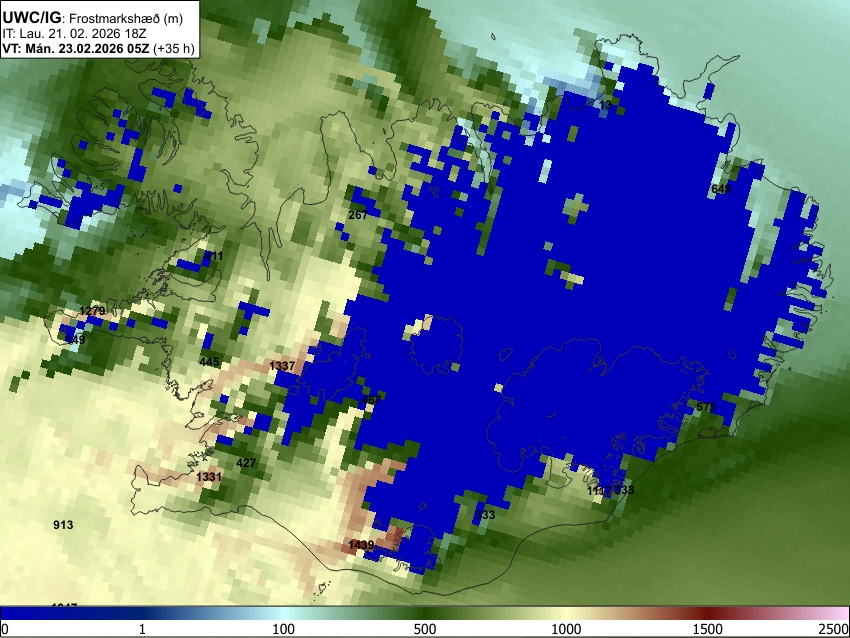Click the color scale label '0'

(5, 629)
